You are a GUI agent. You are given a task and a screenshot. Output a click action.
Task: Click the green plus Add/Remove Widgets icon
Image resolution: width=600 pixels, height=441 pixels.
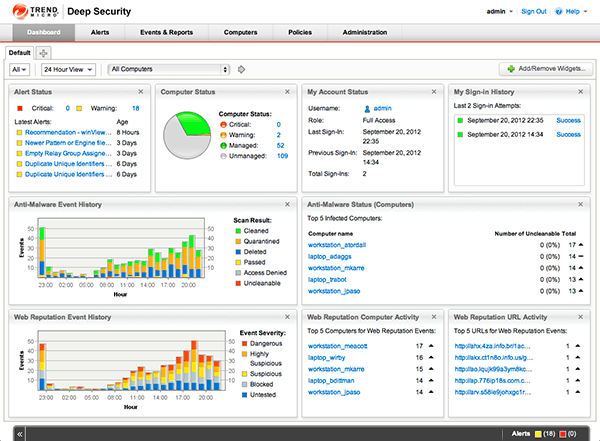(x=512, y=69)
